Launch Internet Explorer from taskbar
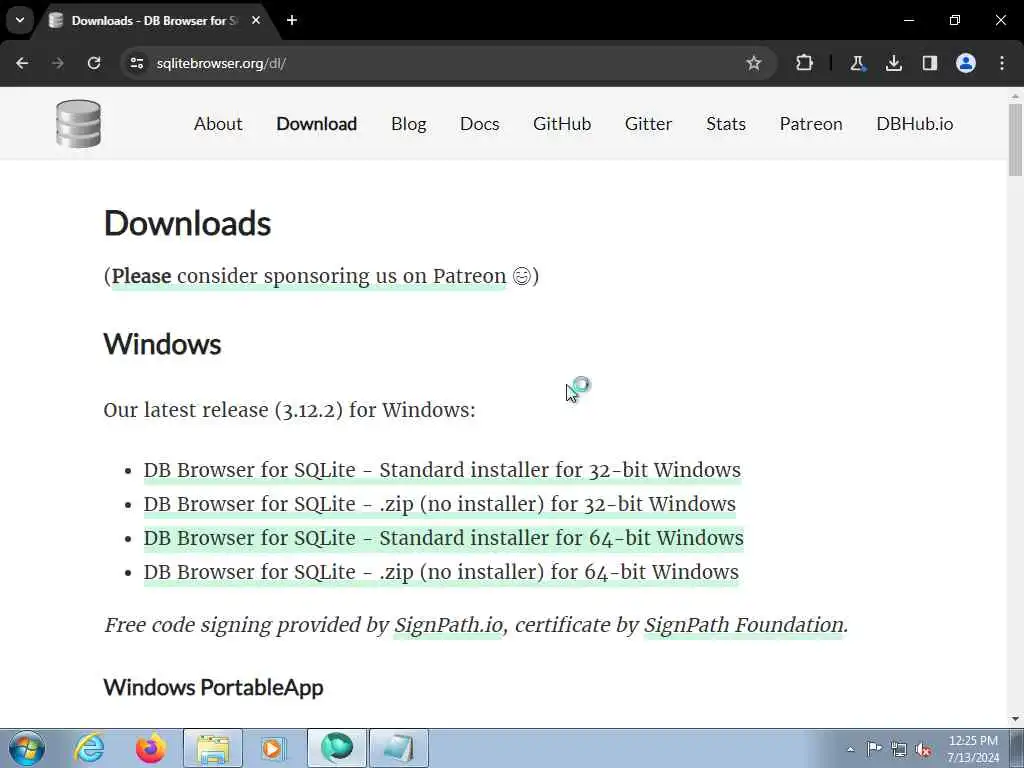Viewport: 1024px width, 768px height. coord(89,748)
